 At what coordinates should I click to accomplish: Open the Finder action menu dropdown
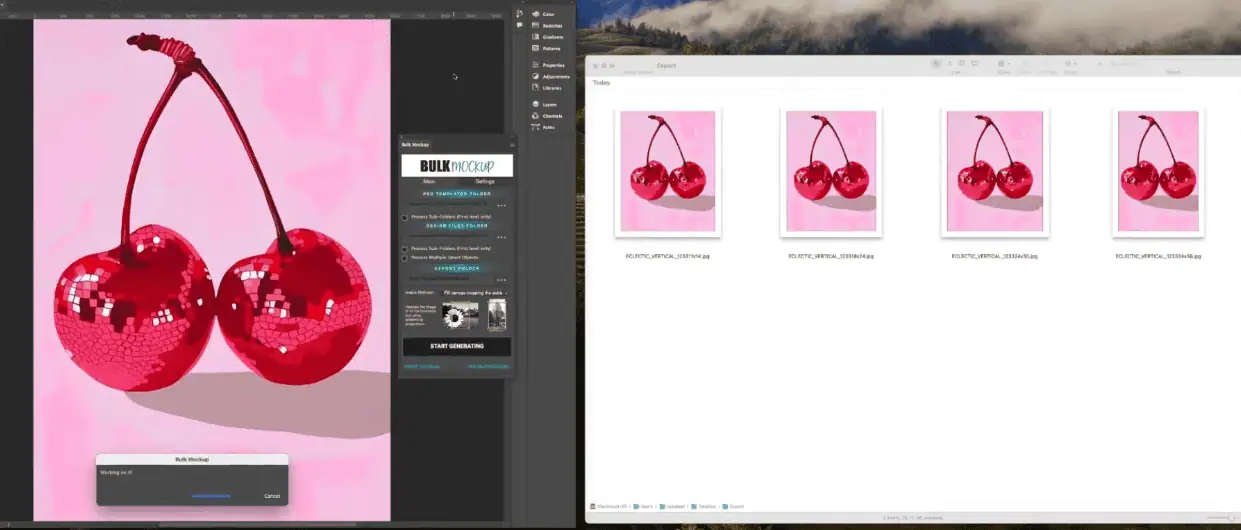coord(1069,64)
